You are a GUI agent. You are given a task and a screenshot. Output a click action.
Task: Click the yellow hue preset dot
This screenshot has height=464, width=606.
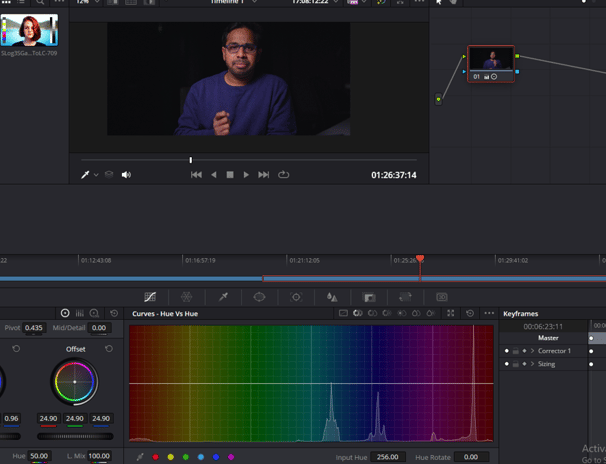click(x=170, y=457)
